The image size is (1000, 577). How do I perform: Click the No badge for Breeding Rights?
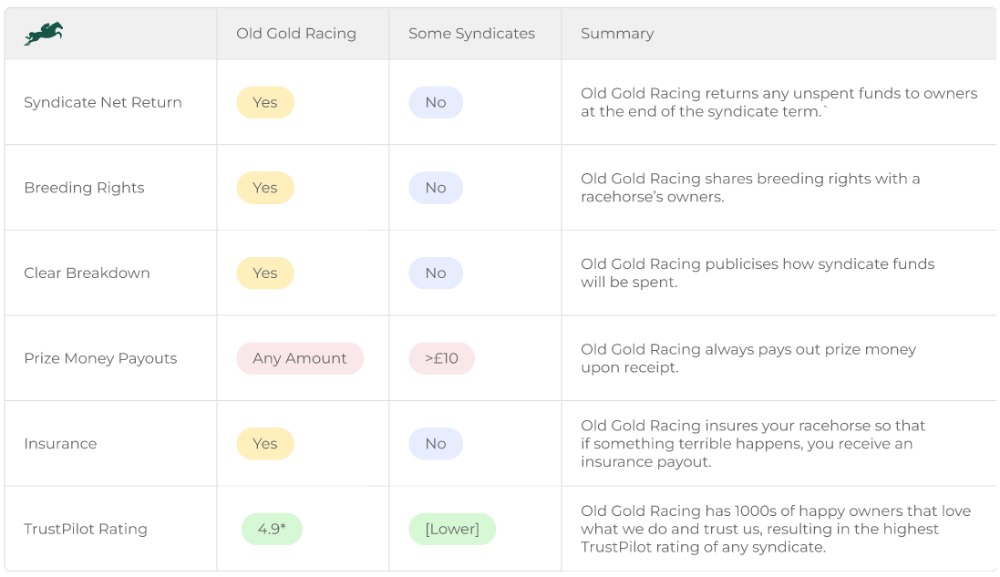tap(436, 187)
